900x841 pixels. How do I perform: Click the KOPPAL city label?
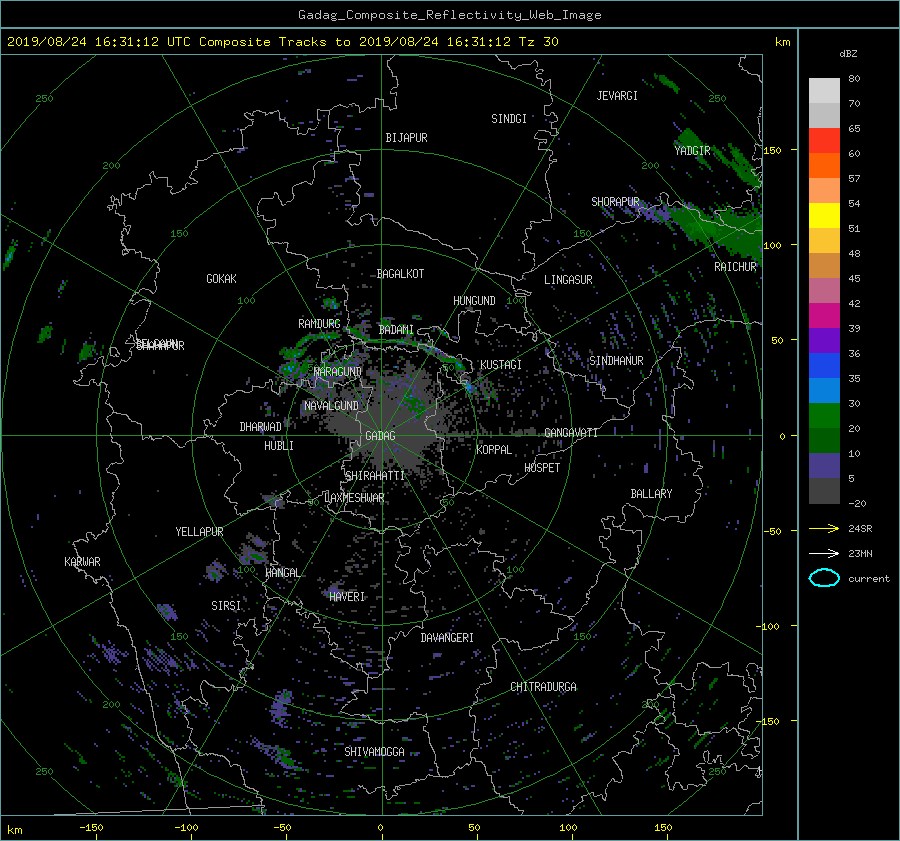(x=494, y=449)
